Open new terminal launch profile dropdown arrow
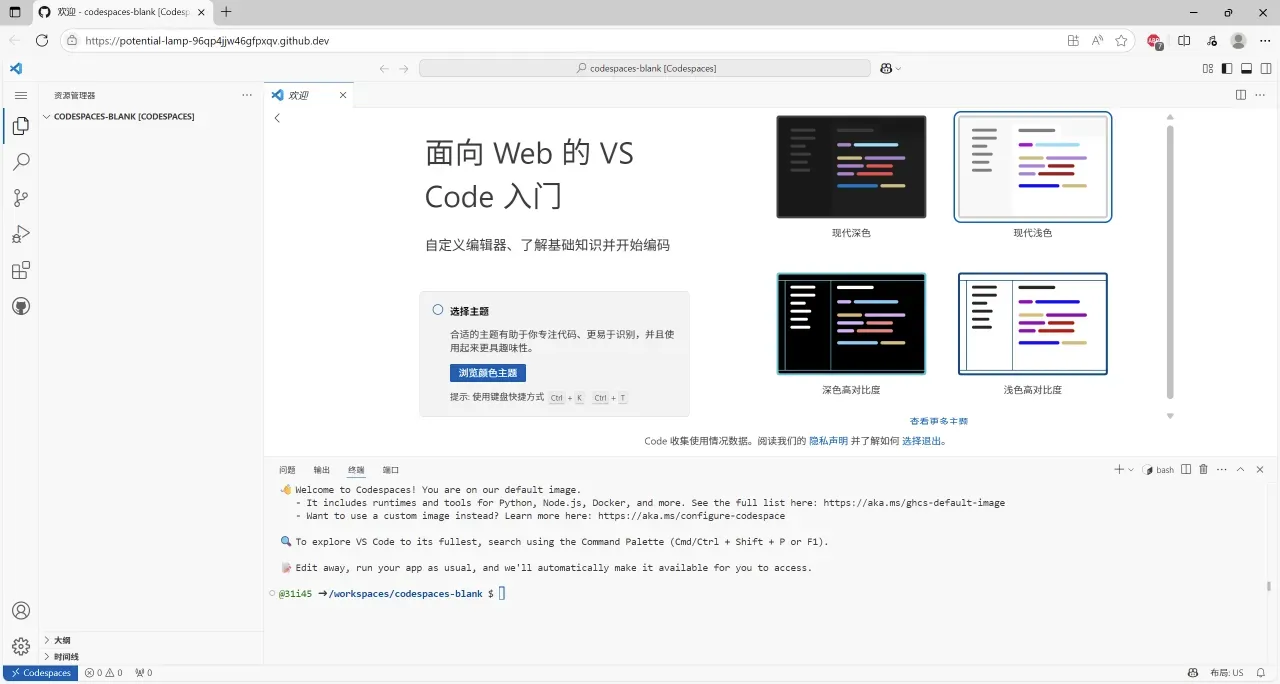The width and height of the screenshot is (1280, 684). point(1131,469)
